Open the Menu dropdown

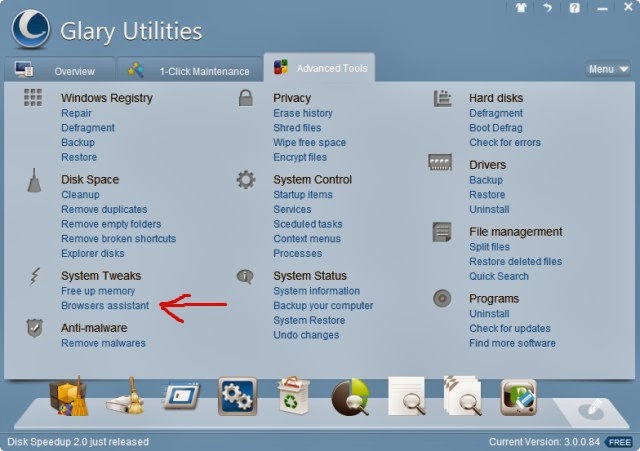tap(608, 69)
